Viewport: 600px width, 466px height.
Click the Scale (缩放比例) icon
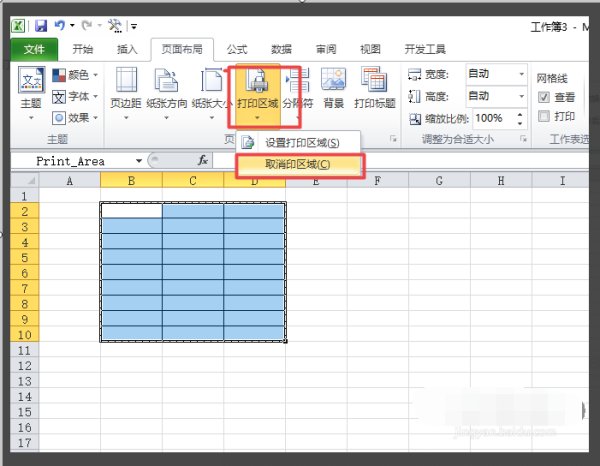(x=415, y=119)
